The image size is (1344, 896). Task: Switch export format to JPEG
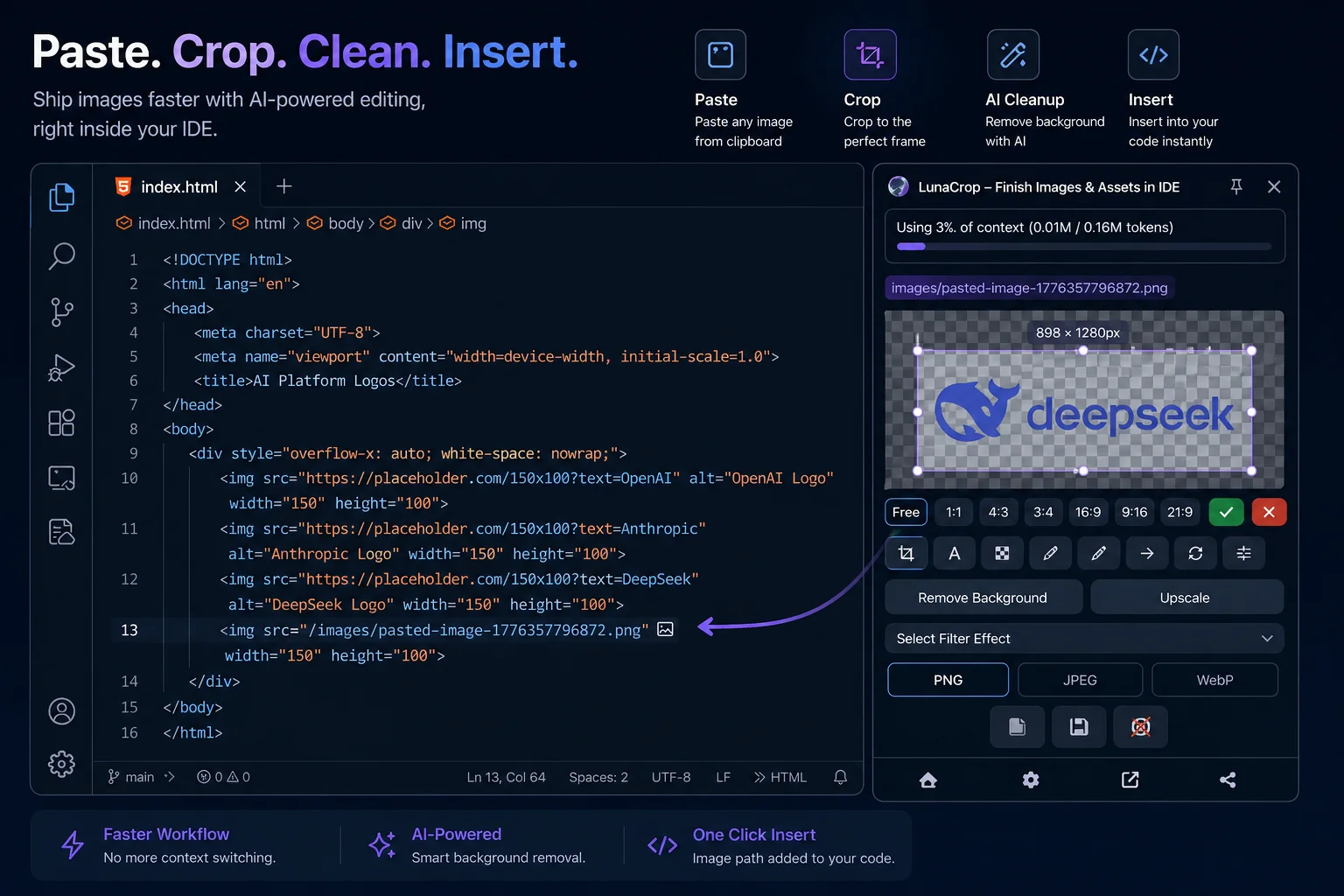(1080, 680)
